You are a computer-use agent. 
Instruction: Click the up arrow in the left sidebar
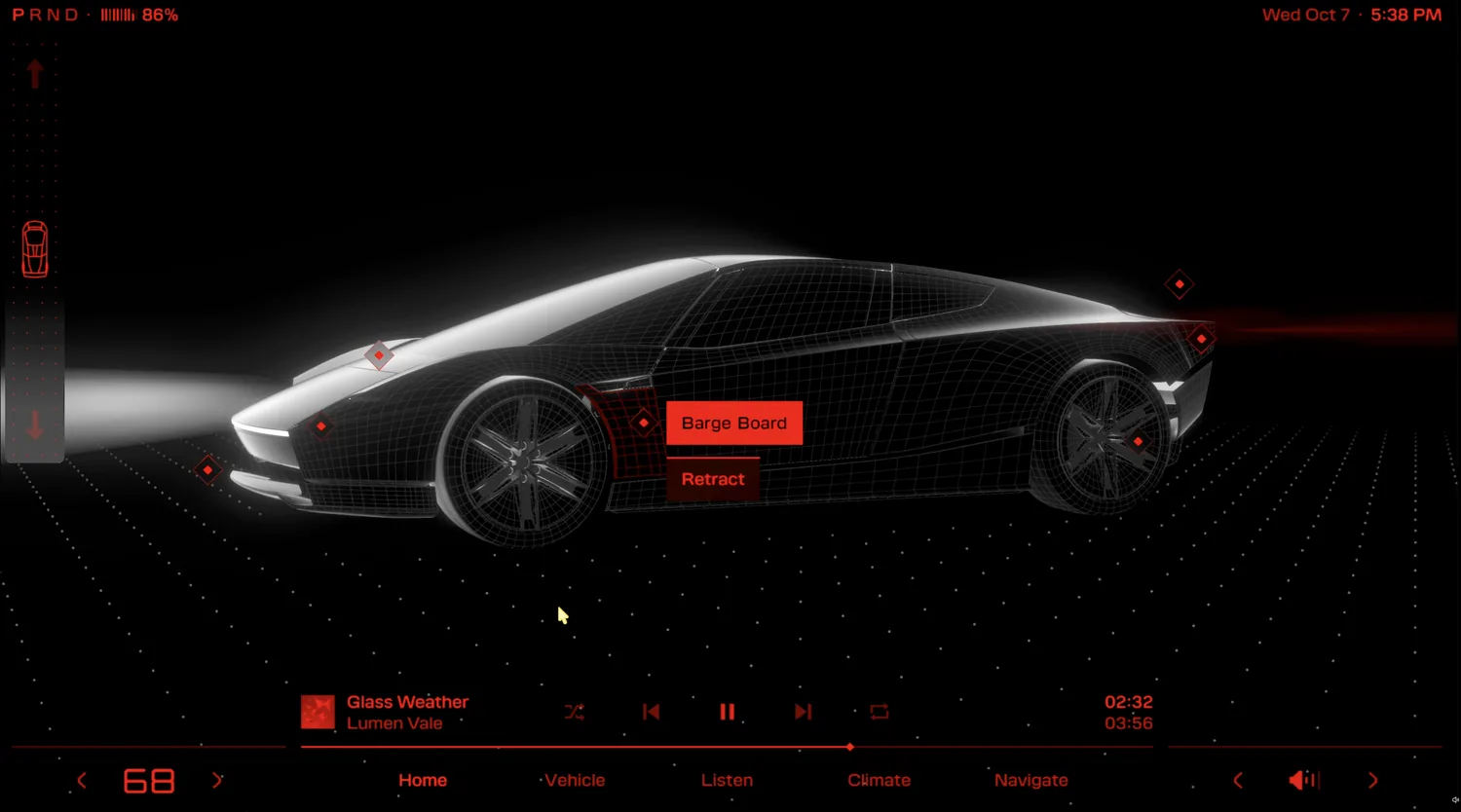[35, 74]
